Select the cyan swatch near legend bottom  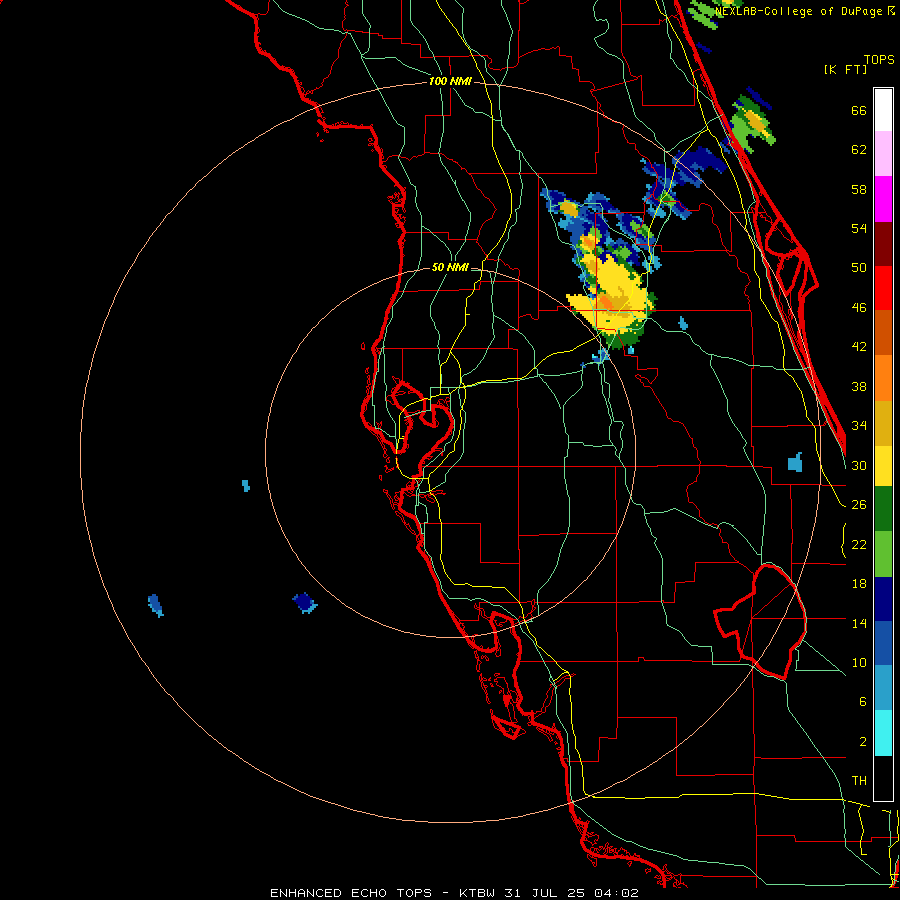point(883,733)
